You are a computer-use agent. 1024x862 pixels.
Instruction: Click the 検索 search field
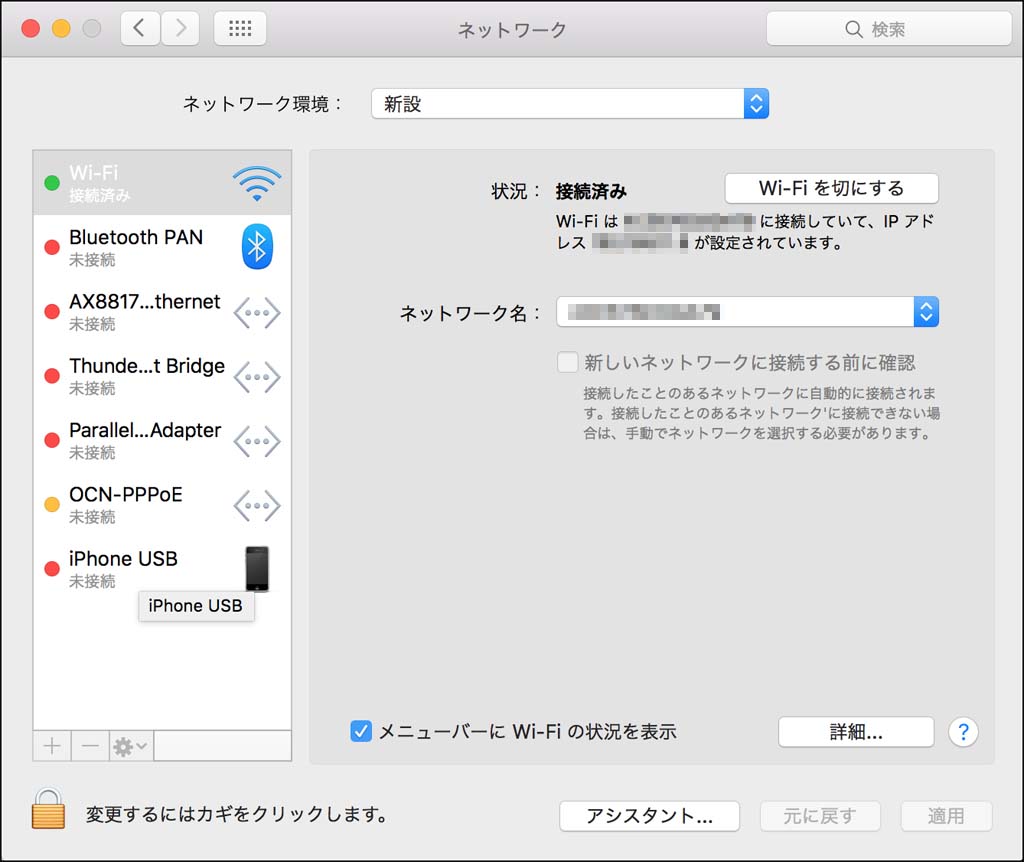(x=889, y=29)
